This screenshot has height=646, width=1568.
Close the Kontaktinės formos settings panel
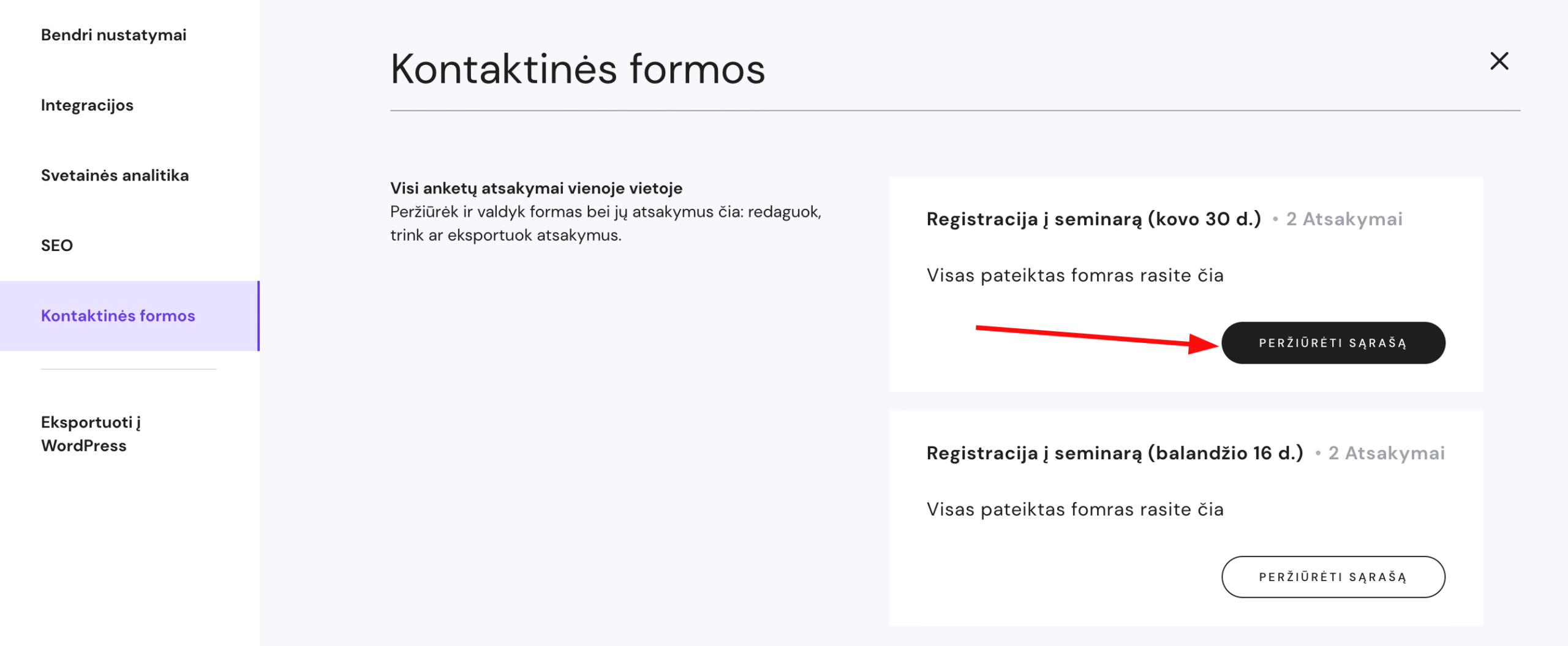pos(1499,61)
